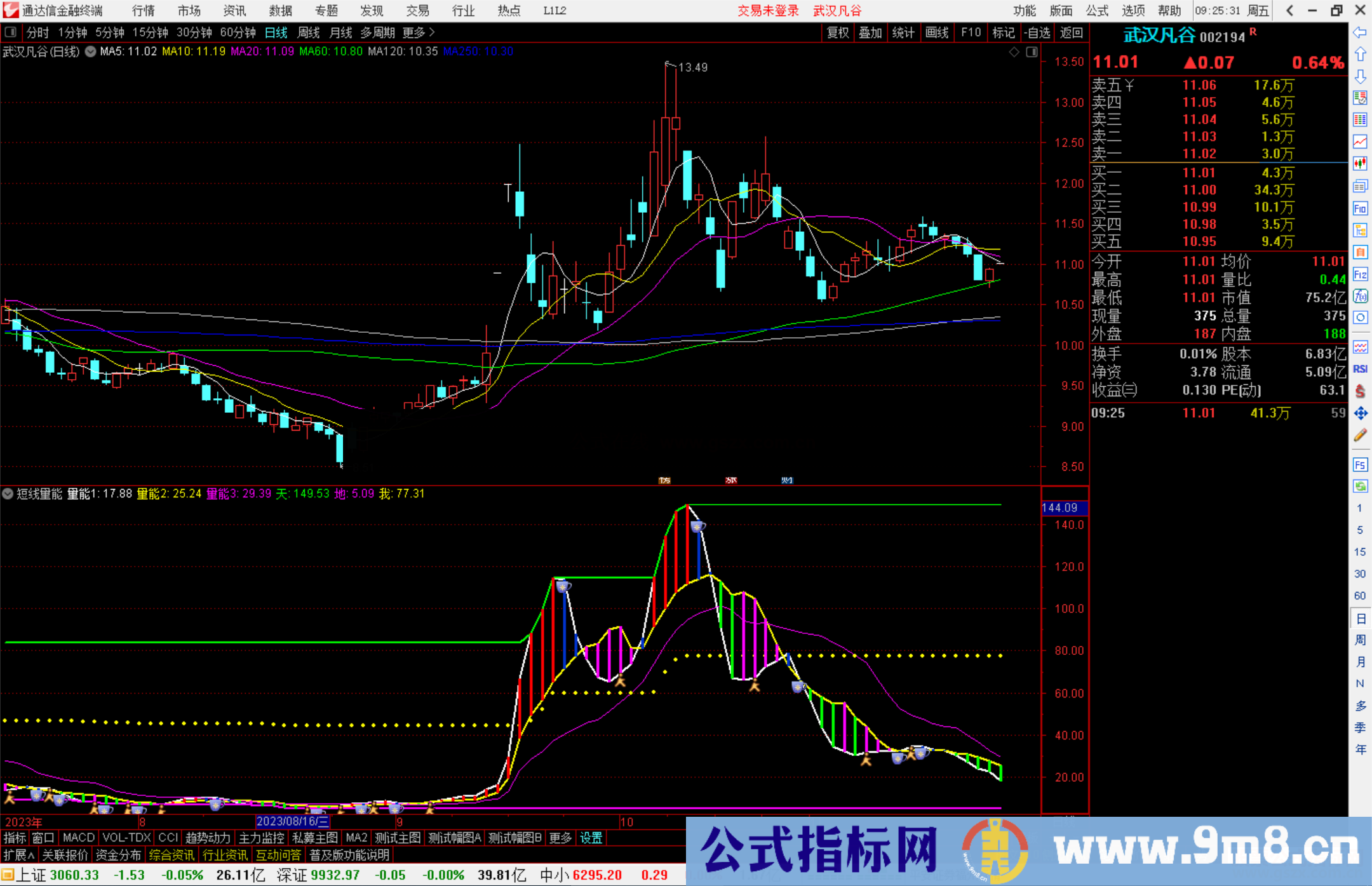Click -自选 to remove stock from watchlist
Image resolution: width=1372 pixels, height=886 pixels.
1037,32
